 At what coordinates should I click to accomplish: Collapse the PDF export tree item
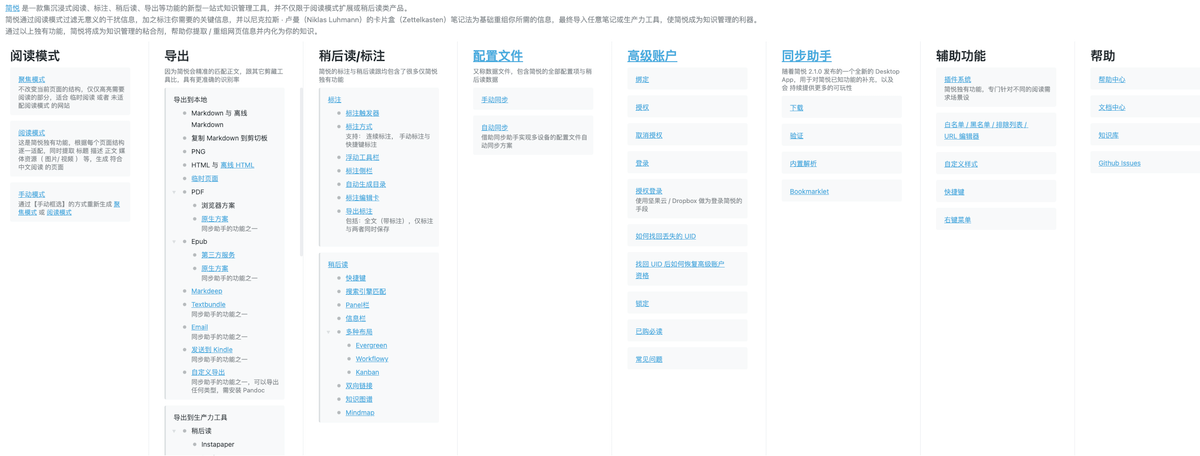(174, 192)
